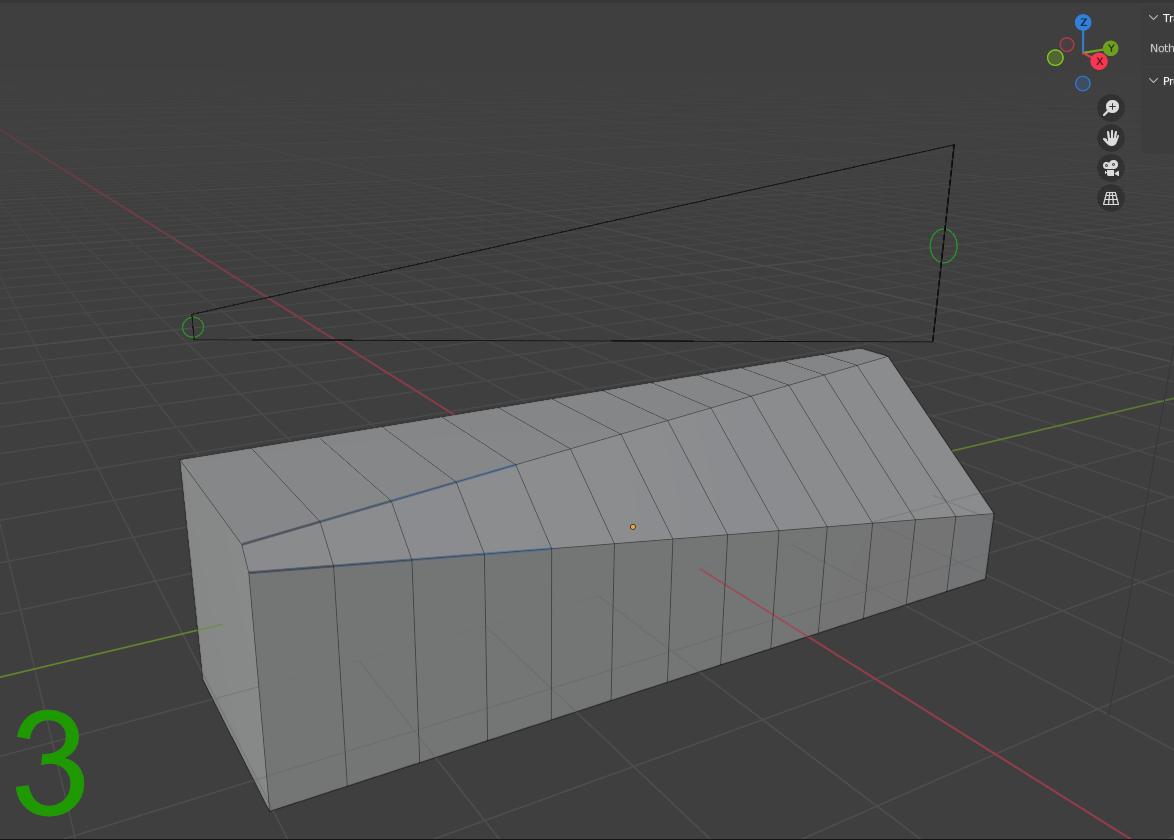
Task: Click the hollow blue negative Z gizmo circle
Action: (1083, 84)
